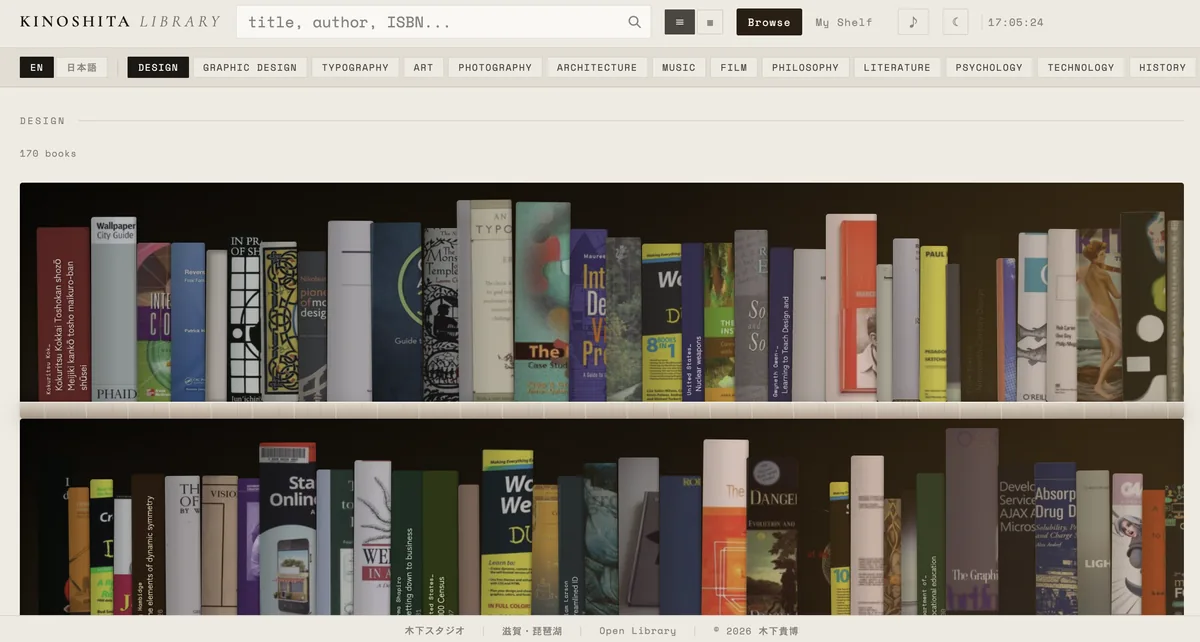Screen dimensions: 1200x642
Task: Switch language to 日本語
Action: point(80,67)
